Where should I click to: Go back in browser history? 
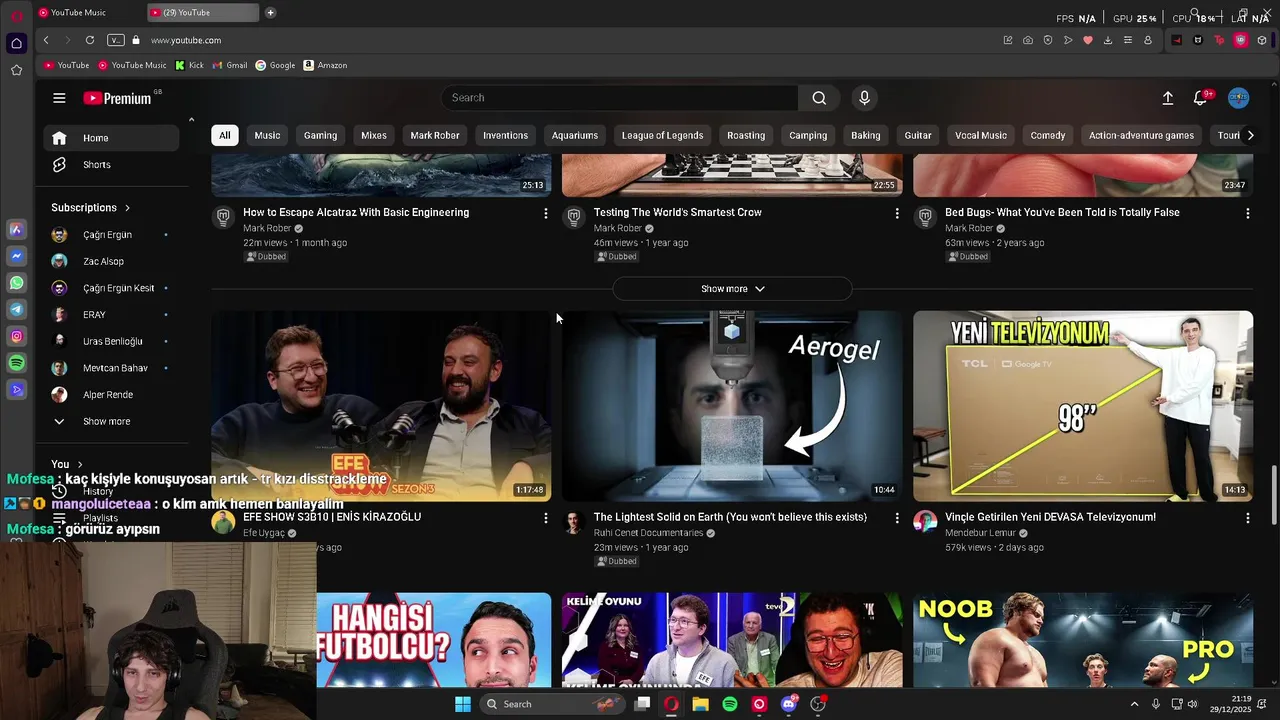click(46, 40)
